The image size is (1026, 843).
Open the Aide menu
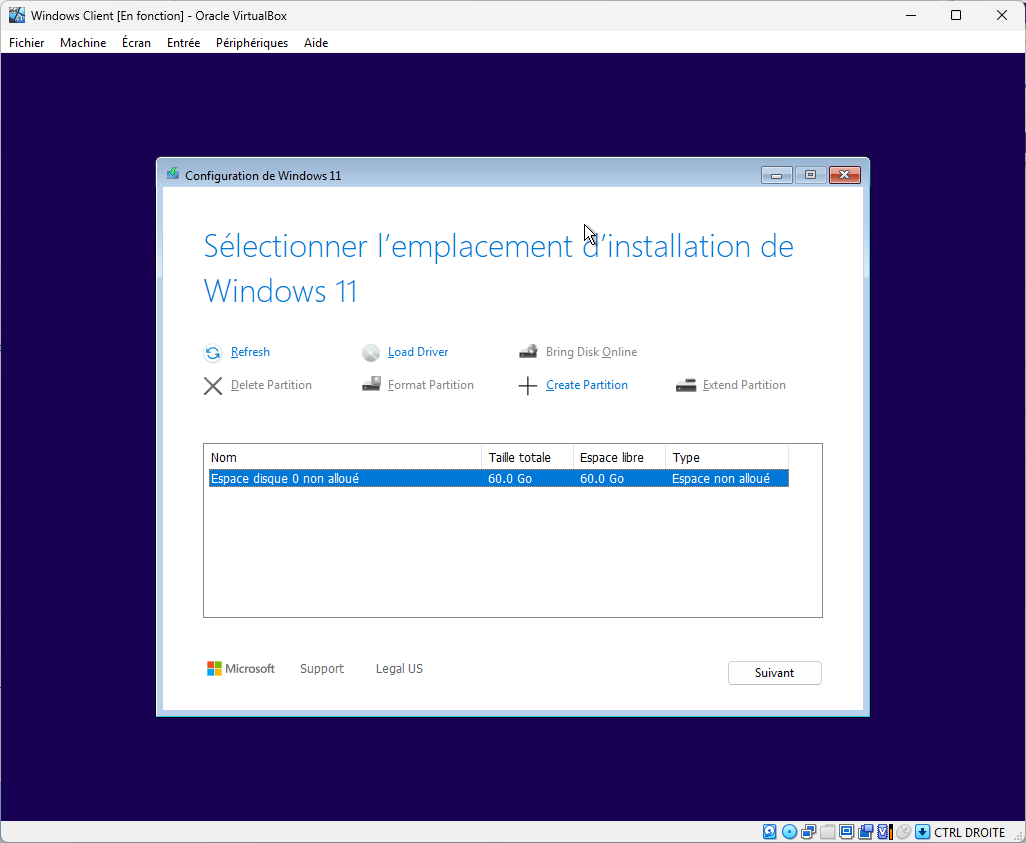[316, 43]
